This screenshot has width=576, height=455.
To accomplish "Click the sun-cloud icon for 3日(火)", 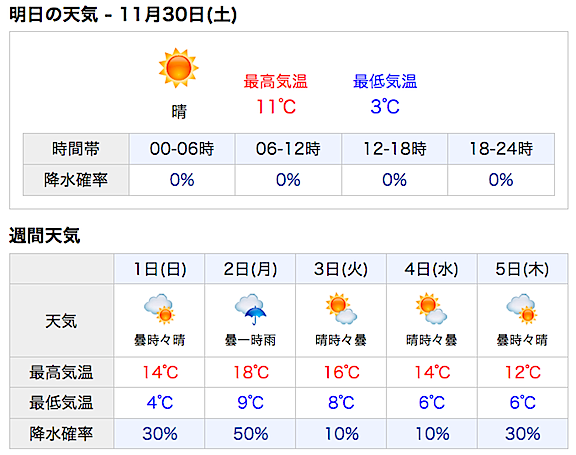I will (341, 308).
